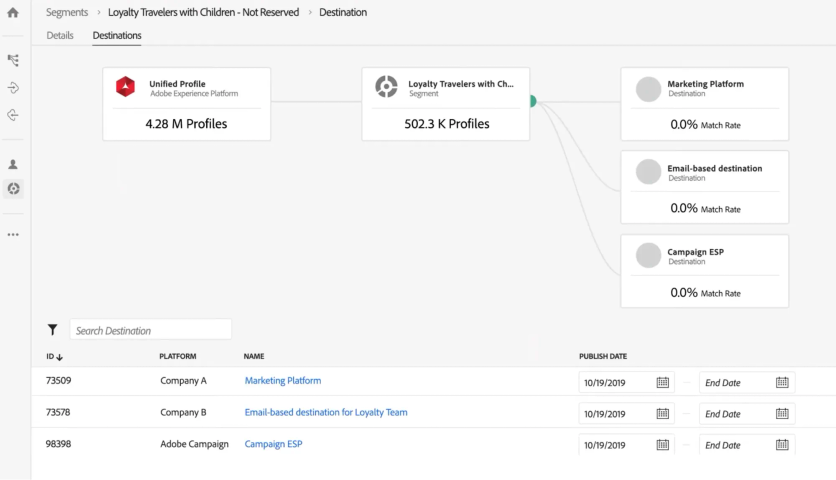
Task: Open end date calendar for Campaign ESP row
Action: pyautogui.click(x=782, y=445)
